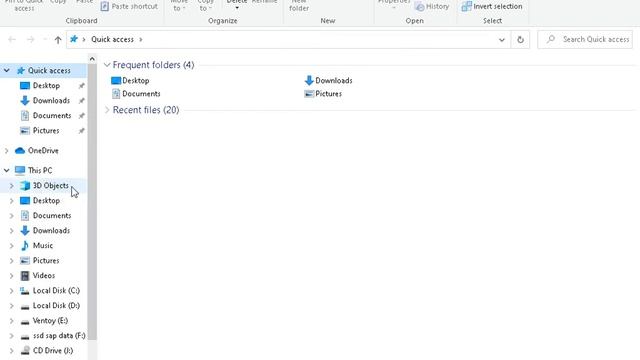Open breadcrumb chevron after Quick access
Viewport: 640px width, 360px height.
coord(141,40)
